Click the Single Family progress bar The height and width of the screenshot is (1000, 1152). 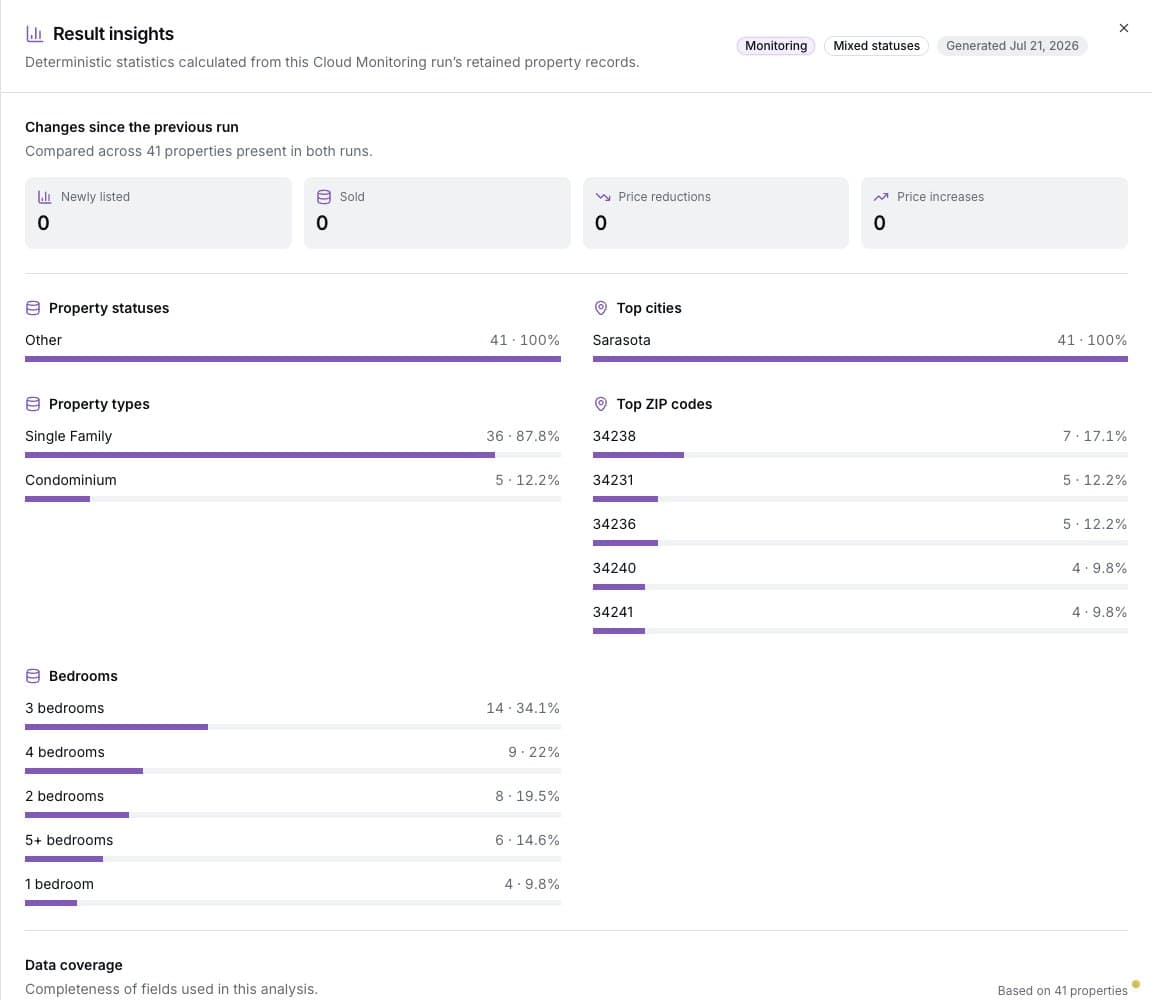tap(292, 455)
